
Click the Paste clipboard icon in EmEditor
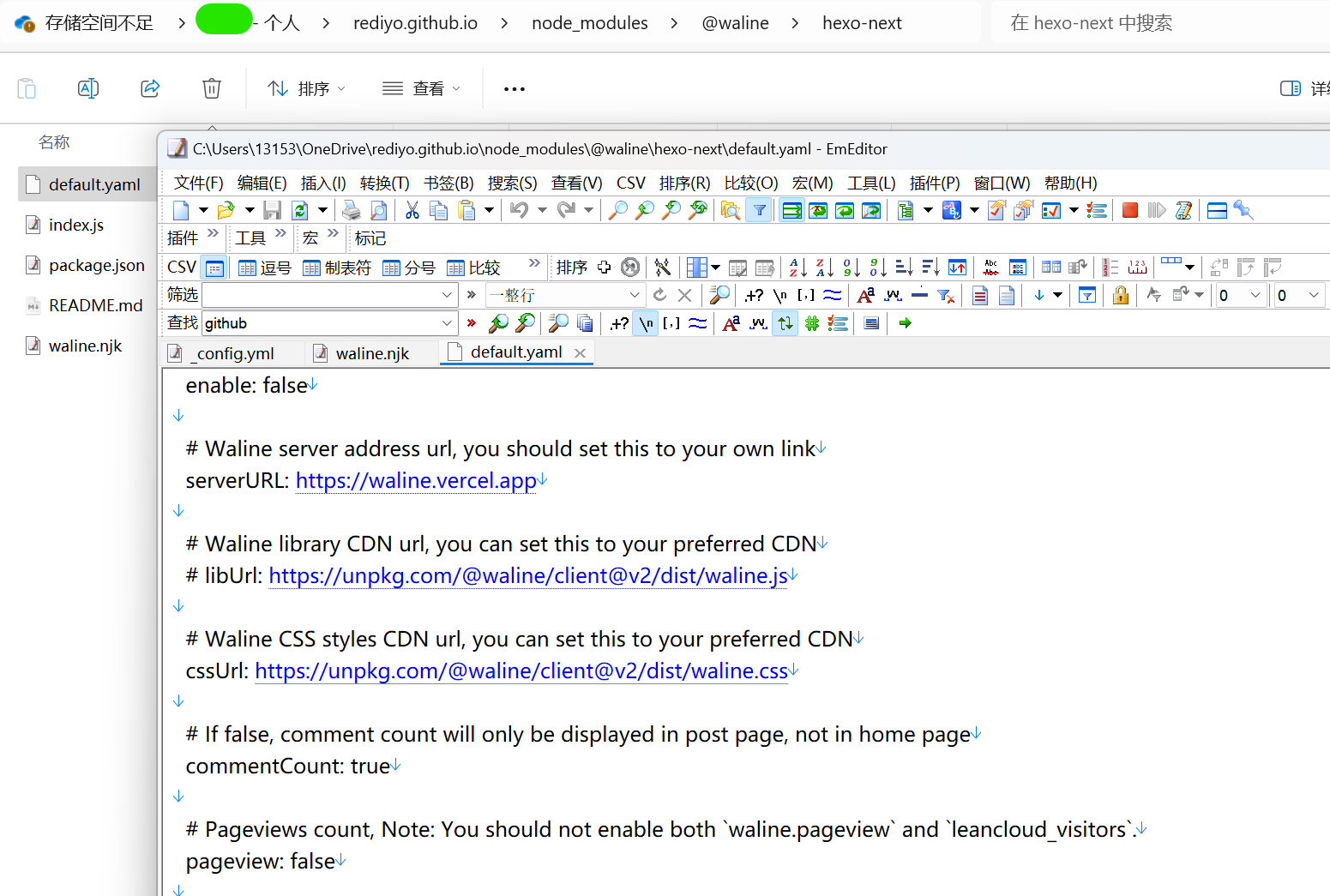(x=466, y=210)
